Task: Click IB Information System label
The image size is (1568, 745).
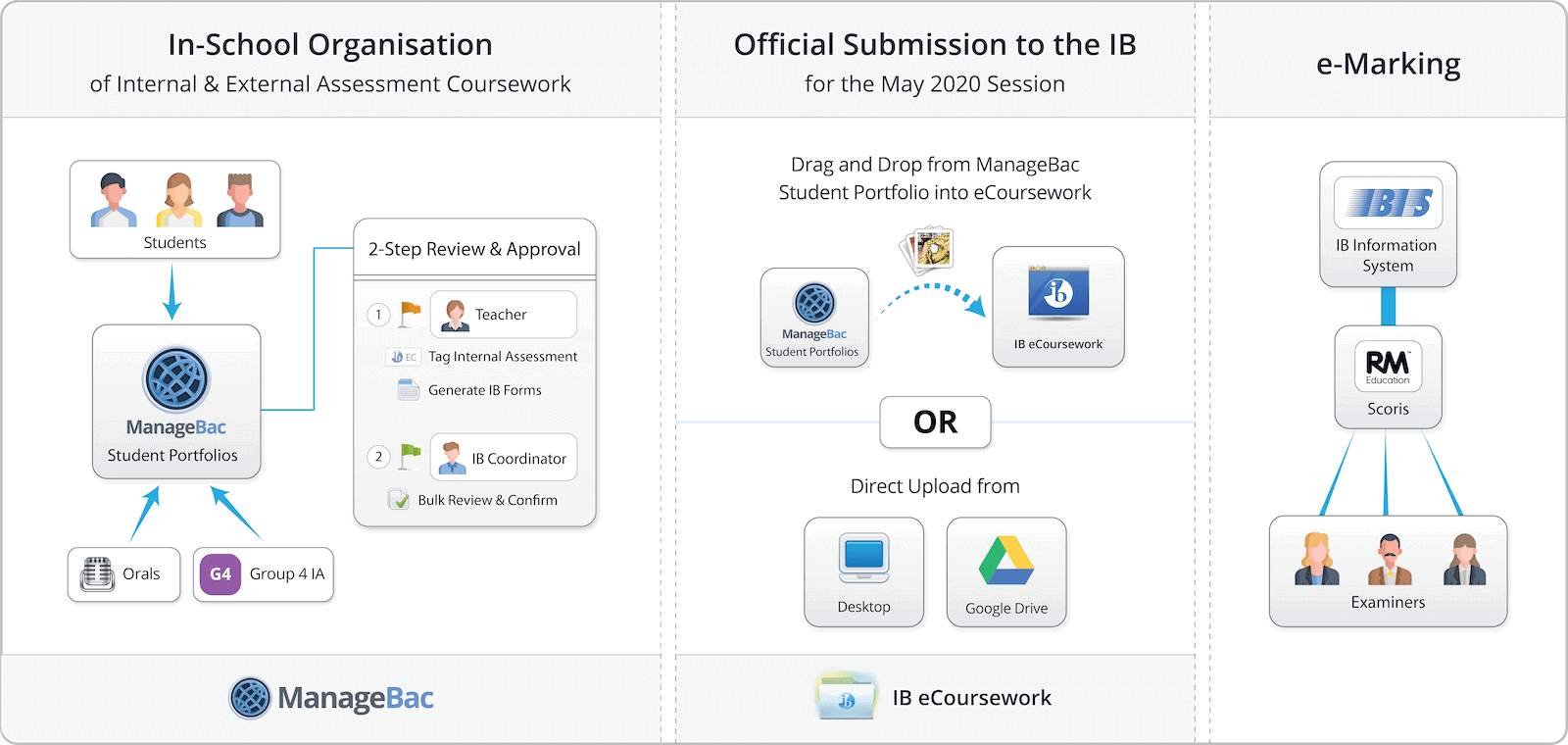Action: click(x=1388, y=255)
